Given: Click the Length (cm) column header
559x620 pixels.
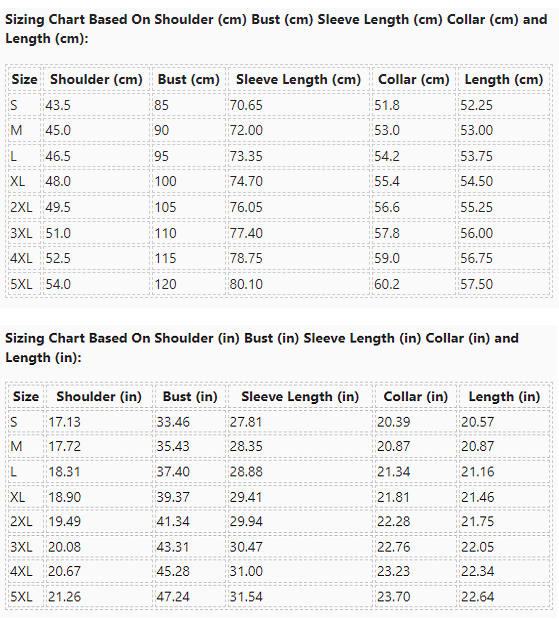Looking at the screenshot, I should pyautogui.click(x=504, y=79).
